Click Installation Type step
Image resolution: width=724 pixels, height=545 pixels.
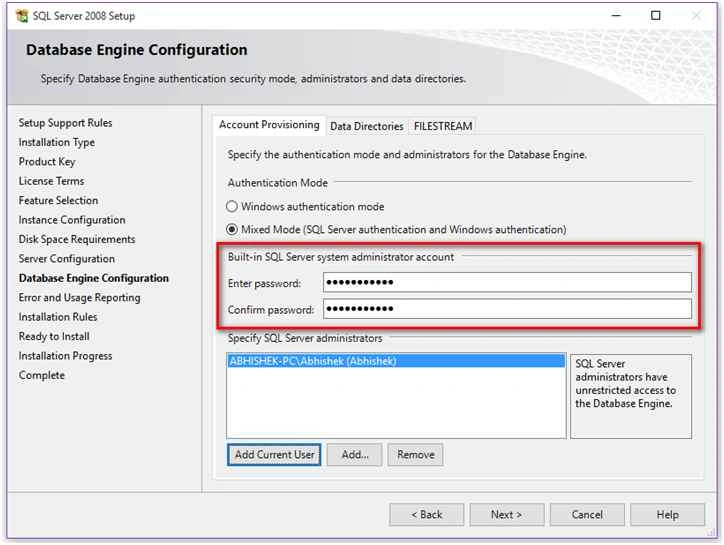click(56, 142)
